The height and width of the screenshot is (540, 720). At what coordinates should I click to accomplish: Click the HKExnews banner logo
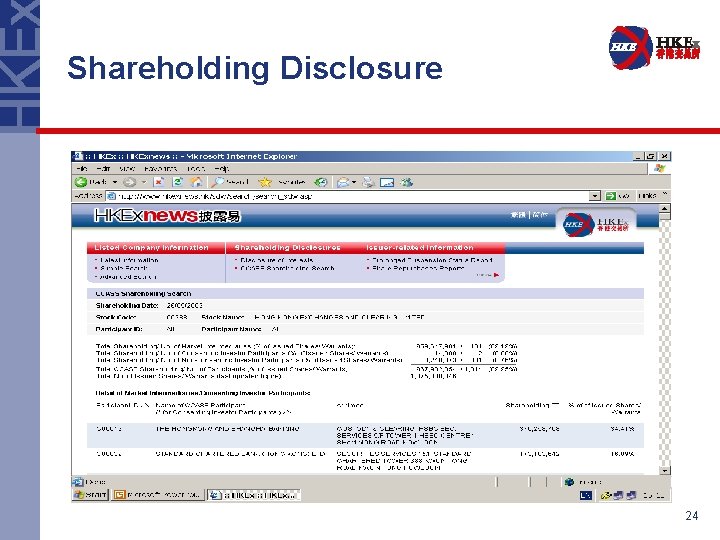pyautogui.click(x=167, y=215)
